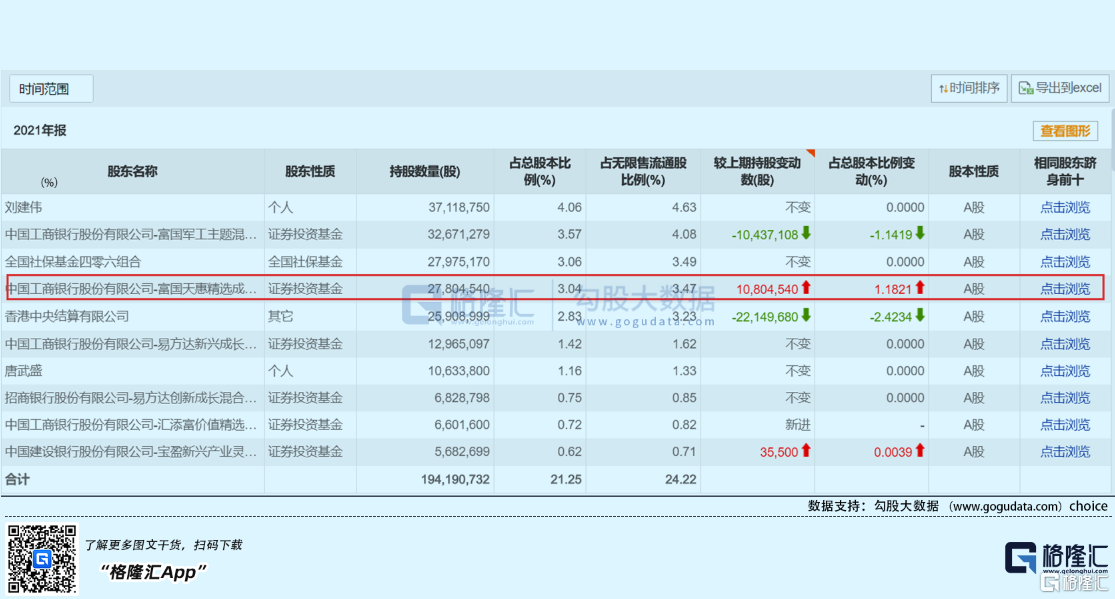Select the 招商银行-易方达创新成长 shareholder name

[131, 398]
